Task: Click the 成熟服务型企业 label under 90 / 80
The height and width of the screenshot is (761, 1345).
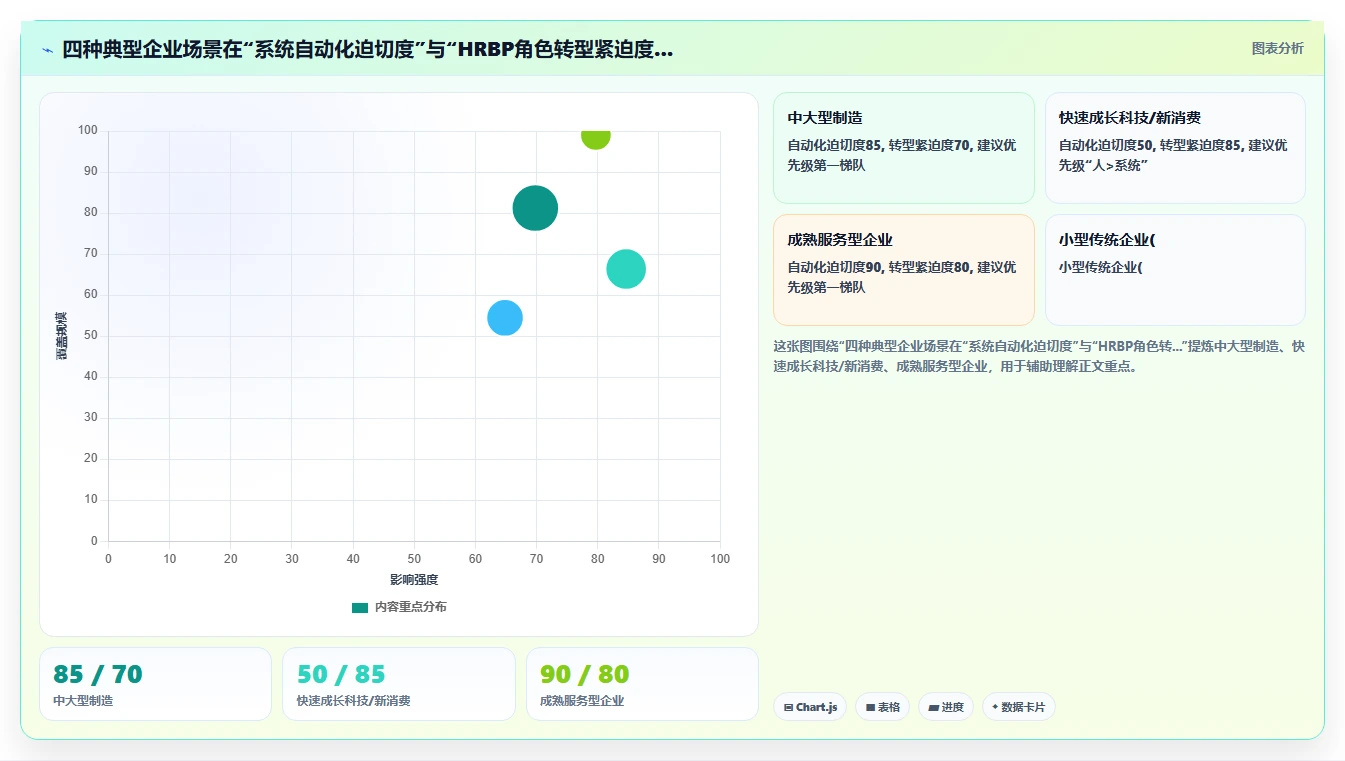Action: click(582, 701)
